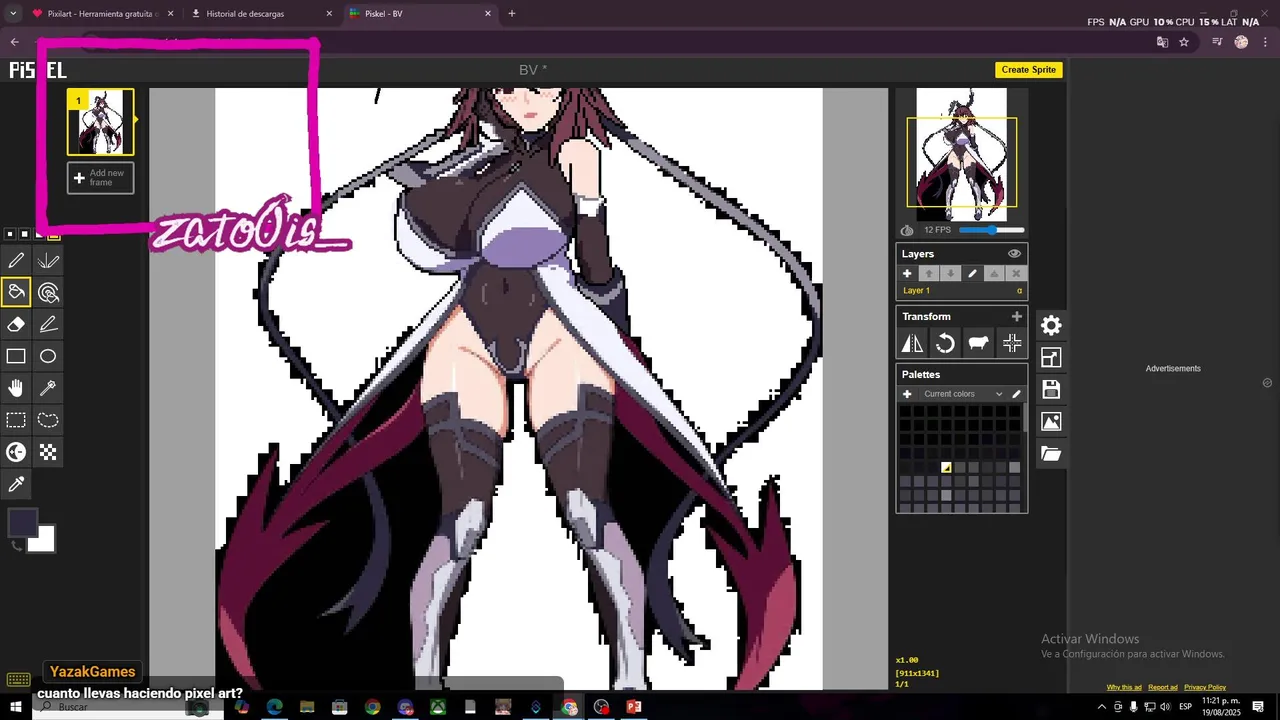
Task: Go back with browser arrow
Action: pyautogui.click(x=14, y=42)
